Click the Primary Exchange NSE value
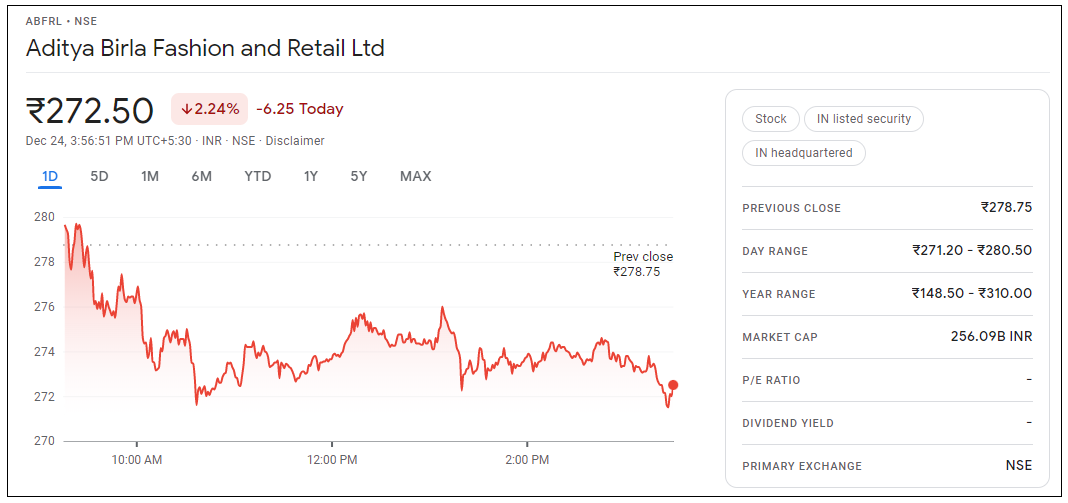This screenshot has height=503, width=1068. [1018, 466]
